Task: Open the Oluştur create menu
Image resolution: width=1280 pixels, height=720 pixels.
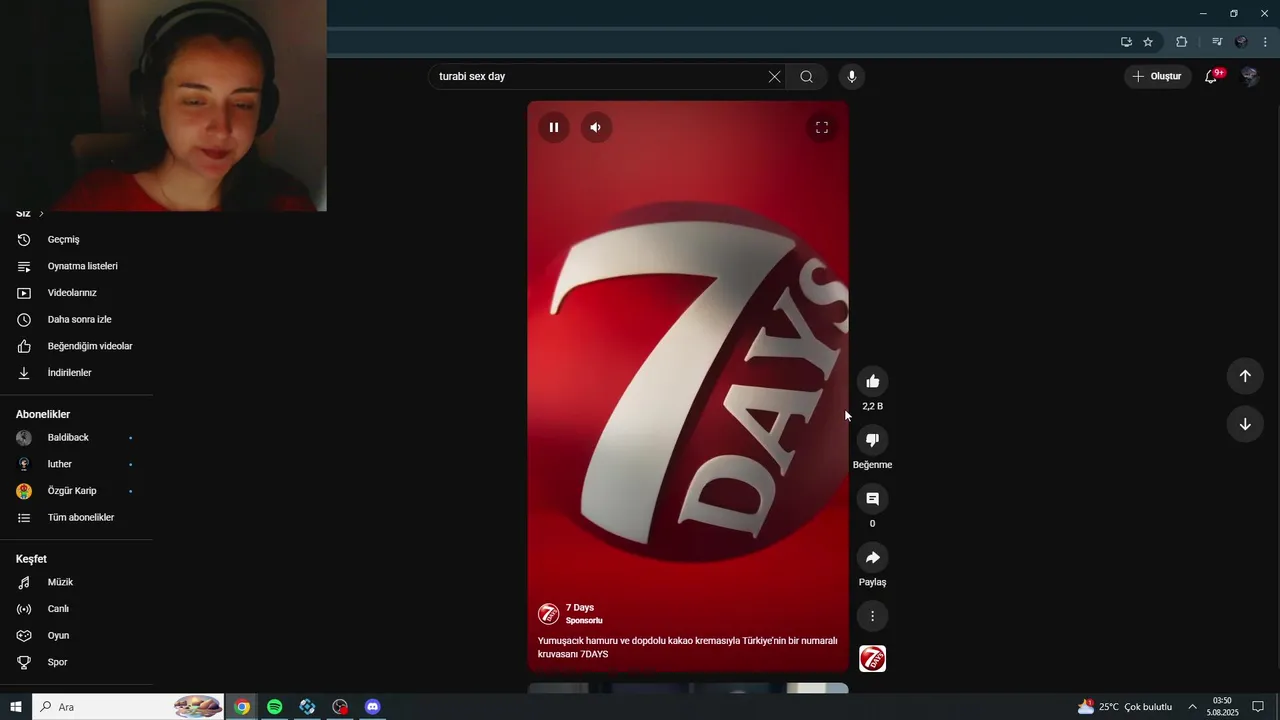Action: (1157, 76)
